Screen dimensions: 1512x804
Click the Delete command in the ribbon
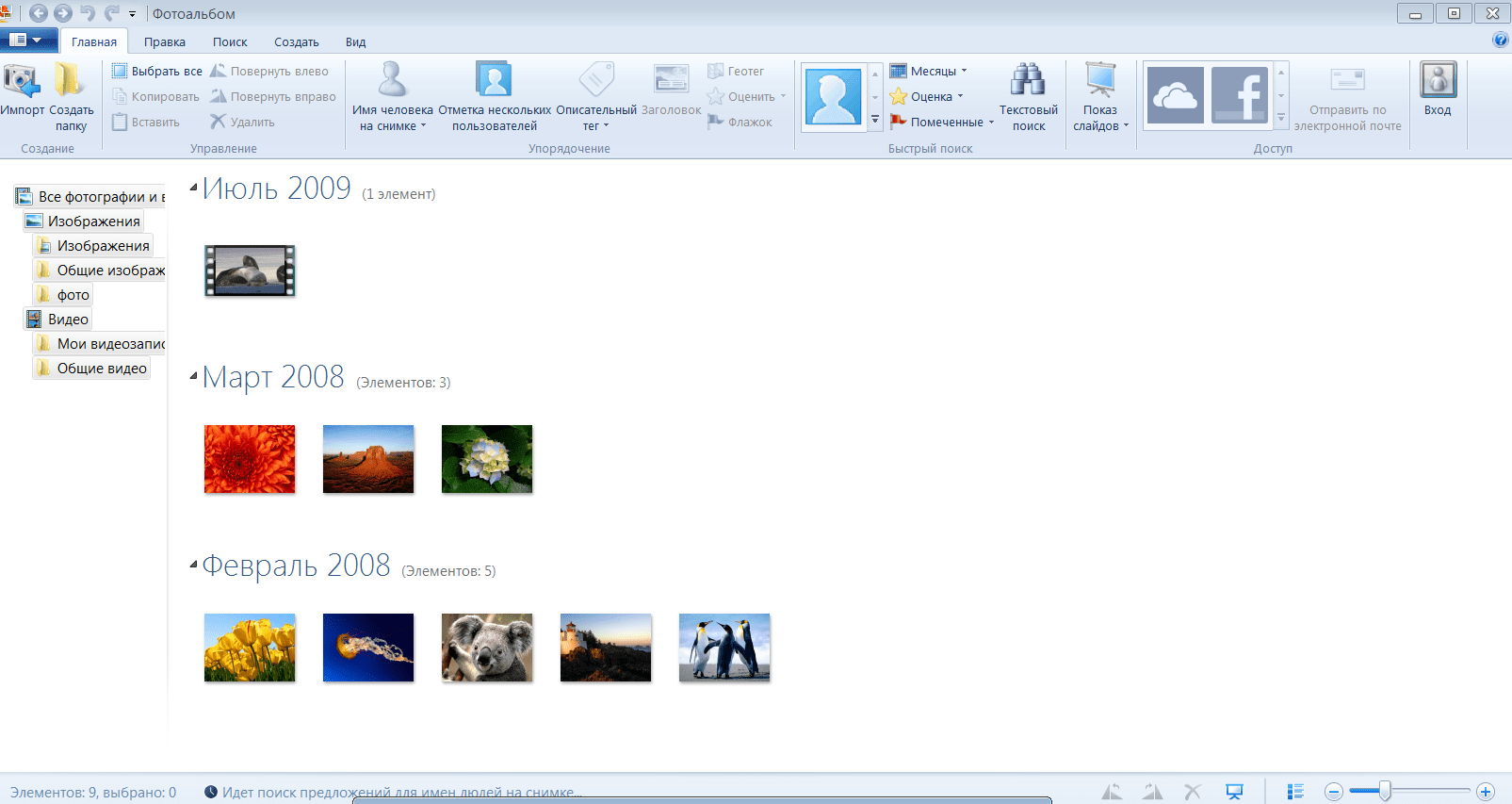coord(242,123)
